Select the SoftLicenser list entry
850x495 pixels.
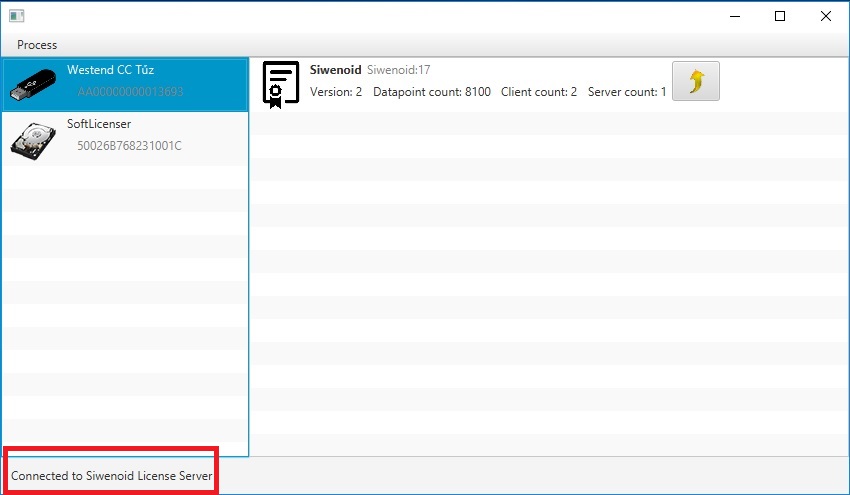99,124
